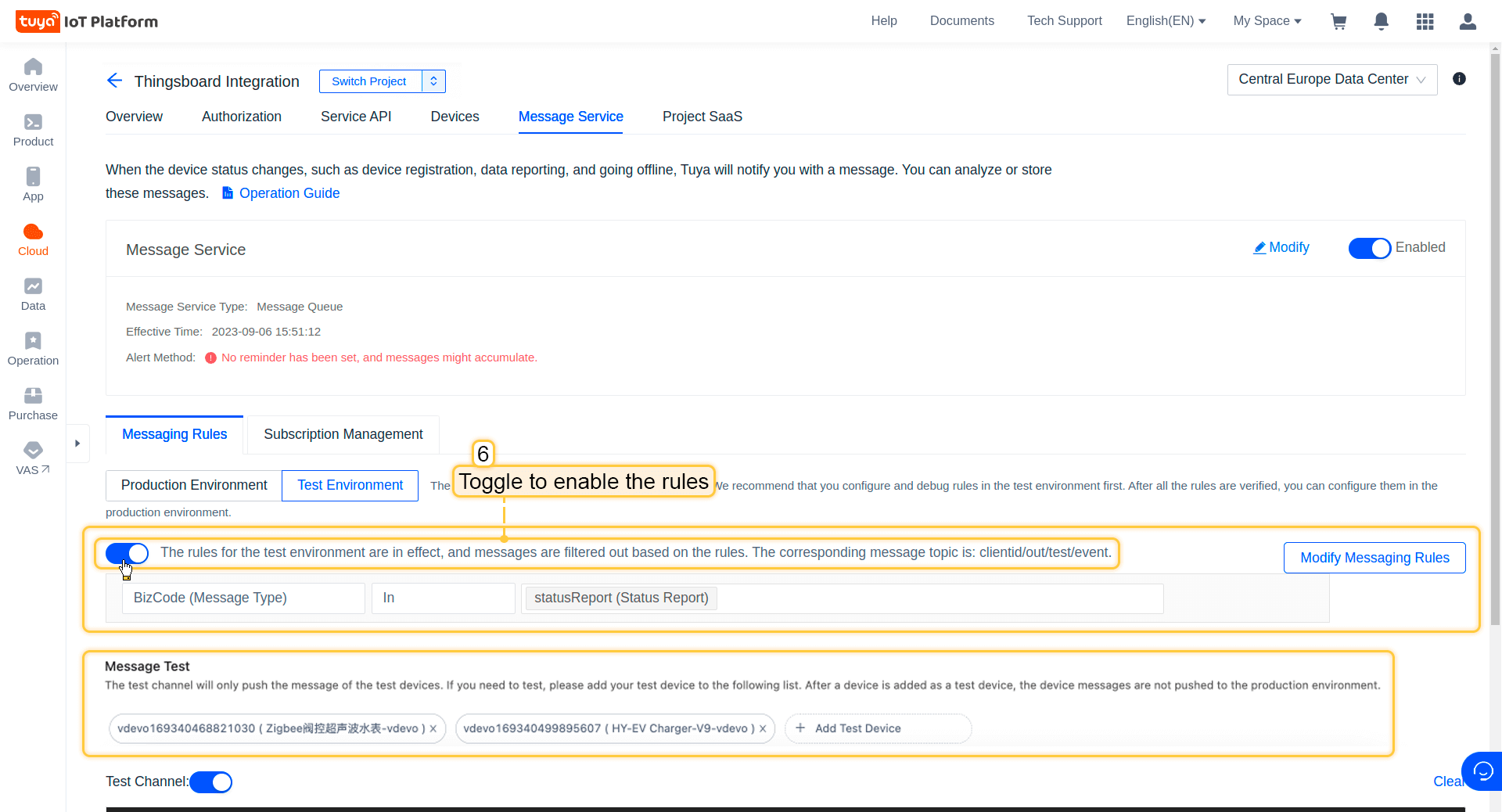Open the apps grid icon
Image resolution: width=1502 pixels, height=812 pixels.
point(1425,22)
